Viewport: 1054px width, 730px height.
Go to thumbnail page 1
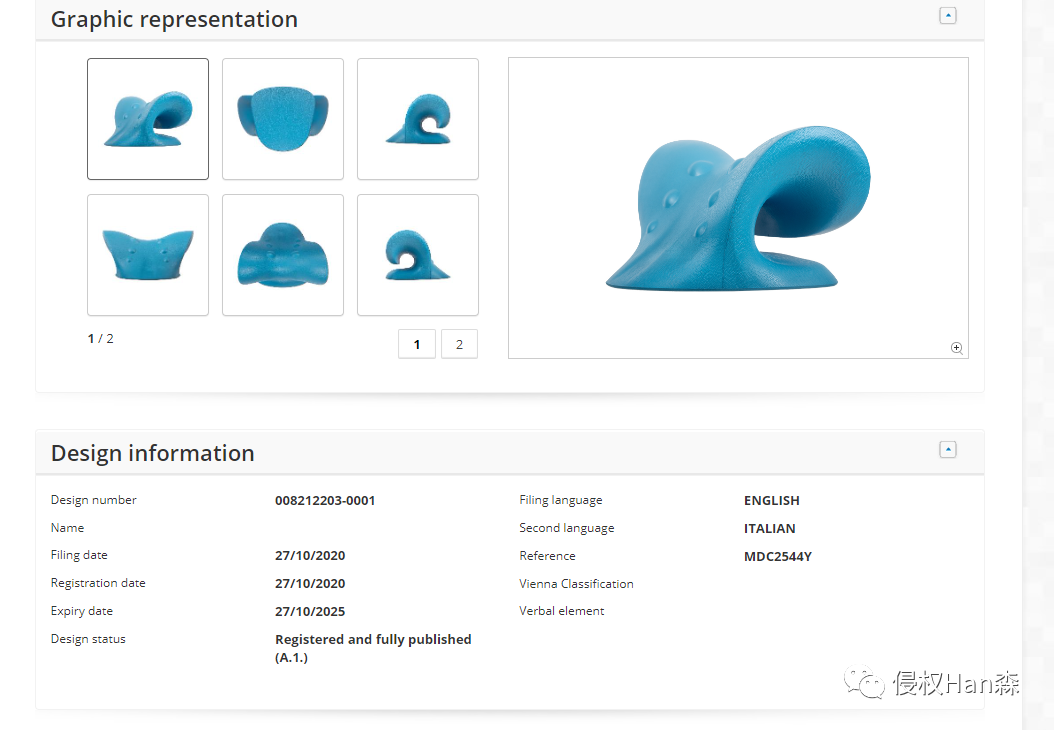tap(417, 344)
